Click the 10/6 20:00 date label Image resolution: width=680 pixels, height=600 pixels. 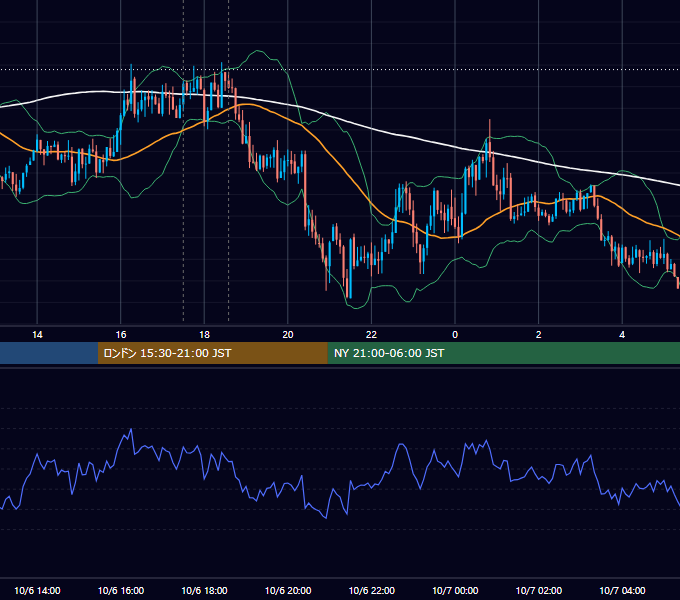[288, 590]
